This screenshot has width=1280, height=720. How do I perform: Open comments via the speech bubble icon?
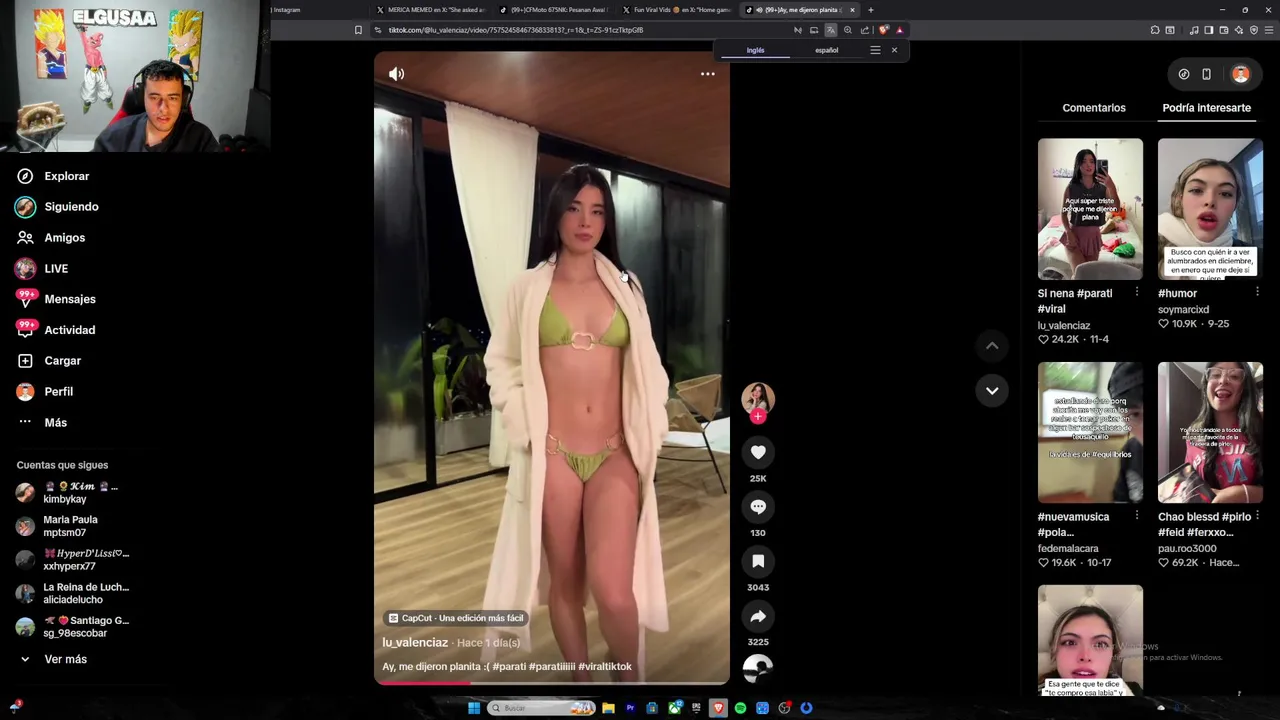[x=758, y=507]
